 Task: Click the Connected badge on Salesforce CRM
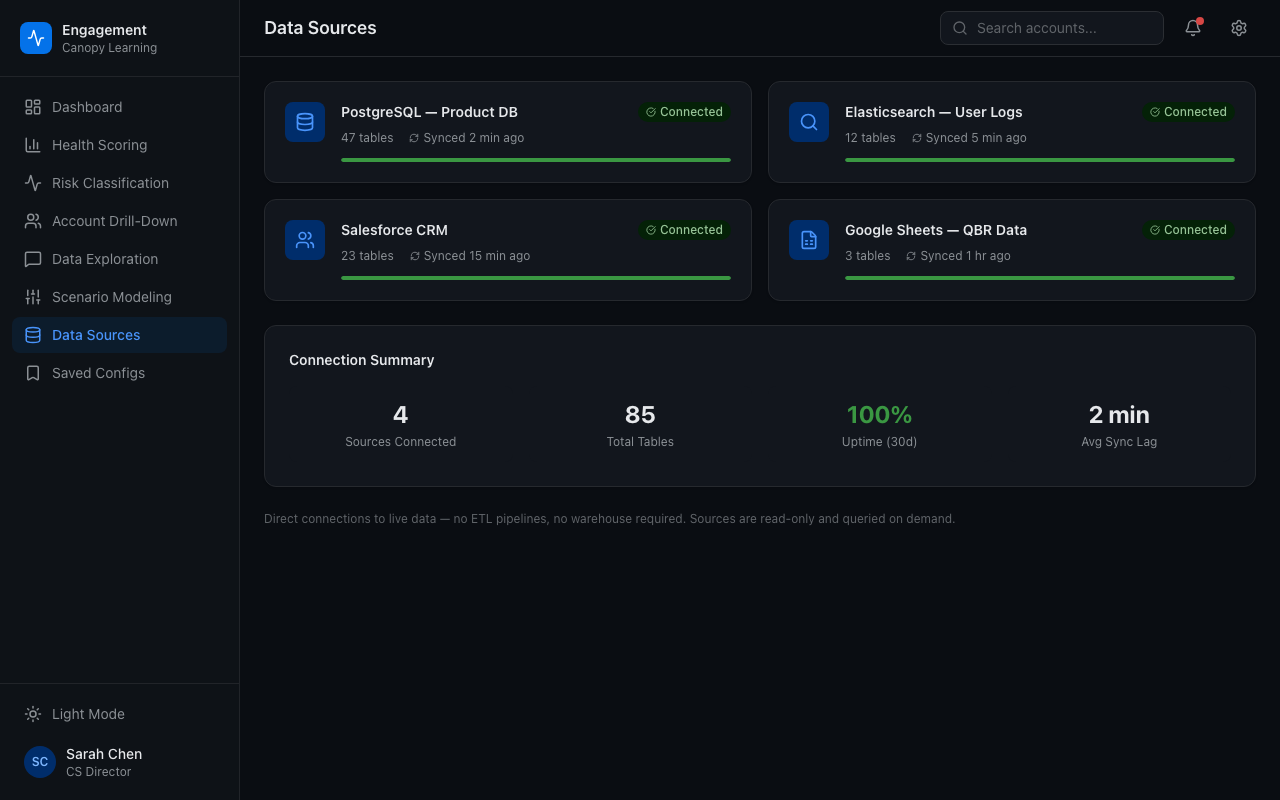684,230
